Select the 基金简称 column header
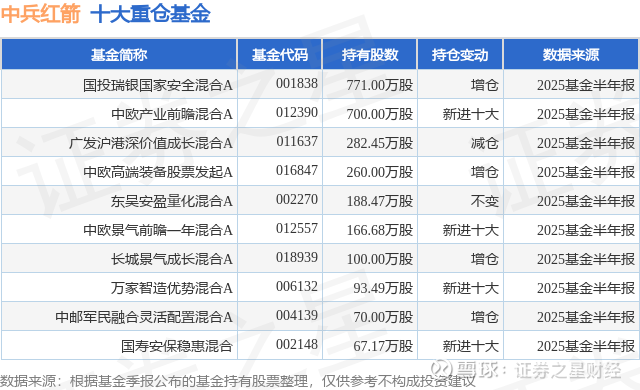The height and width of the screenshot is (390, 640). pyautogui.click(x=119, y=55)
